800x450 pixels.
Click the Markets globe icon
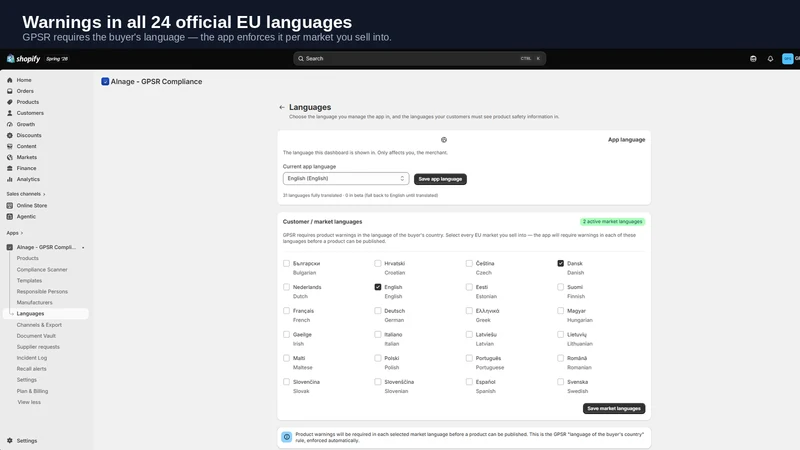pyautogui.click(x=10, y=157)
